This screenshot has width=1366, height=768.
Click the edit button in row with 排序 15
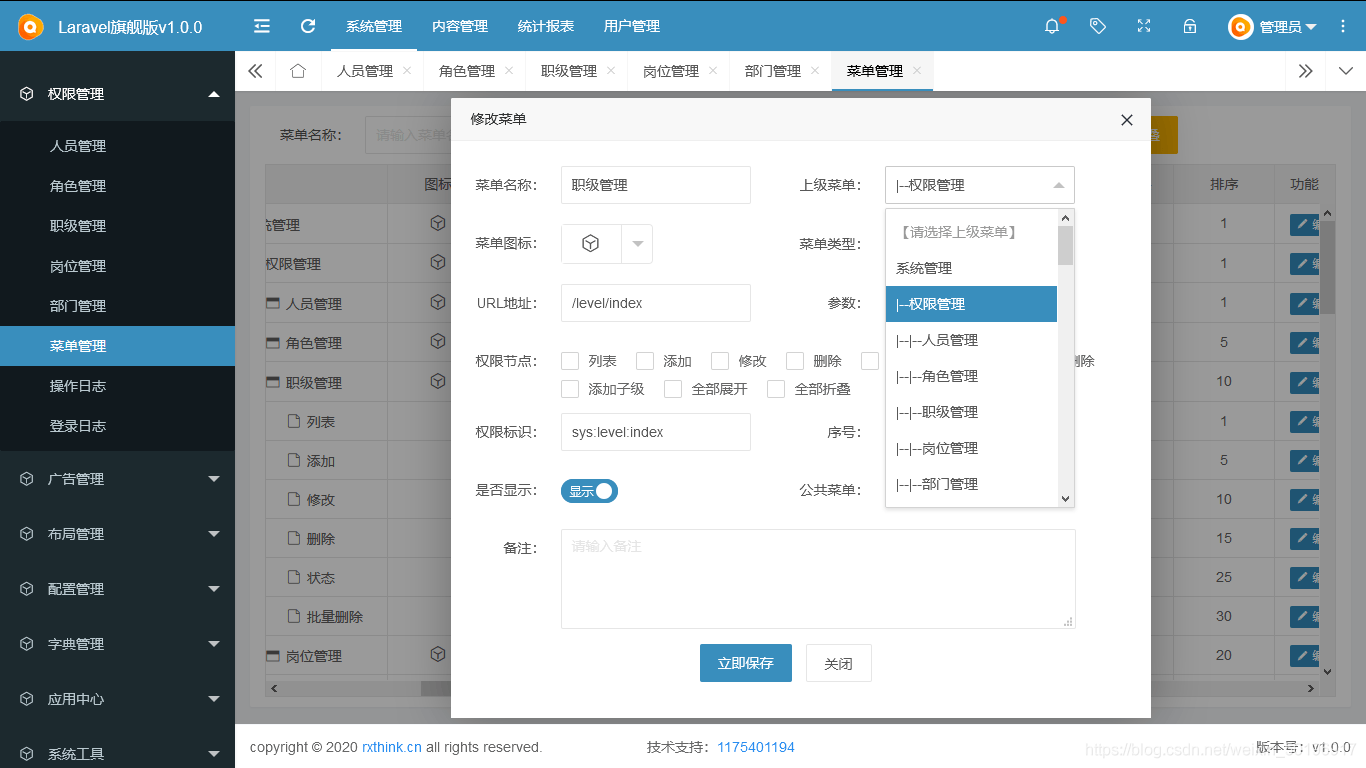(1305, 539)
